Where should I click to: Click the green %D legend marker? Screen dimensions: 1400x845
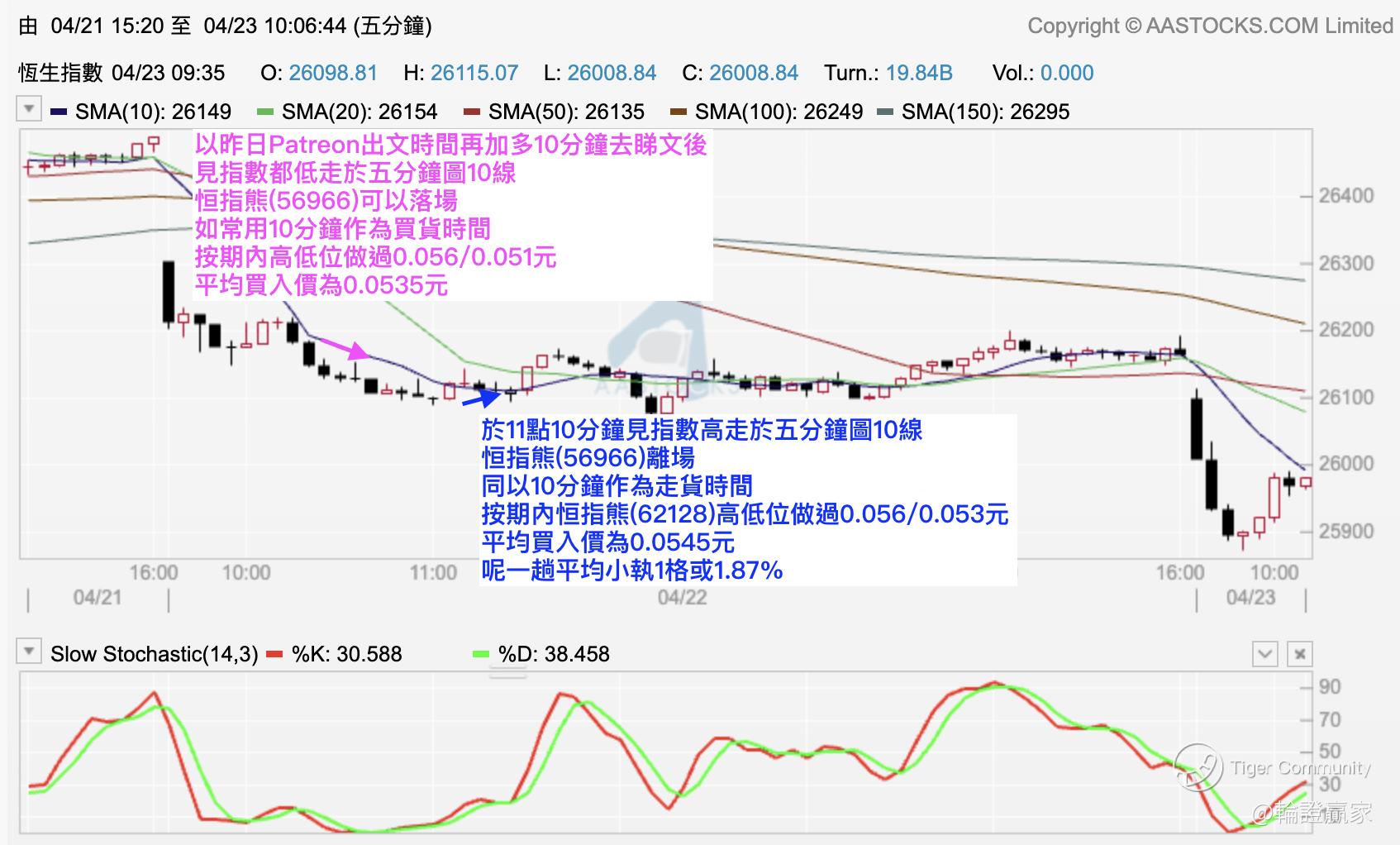[481, 654]
